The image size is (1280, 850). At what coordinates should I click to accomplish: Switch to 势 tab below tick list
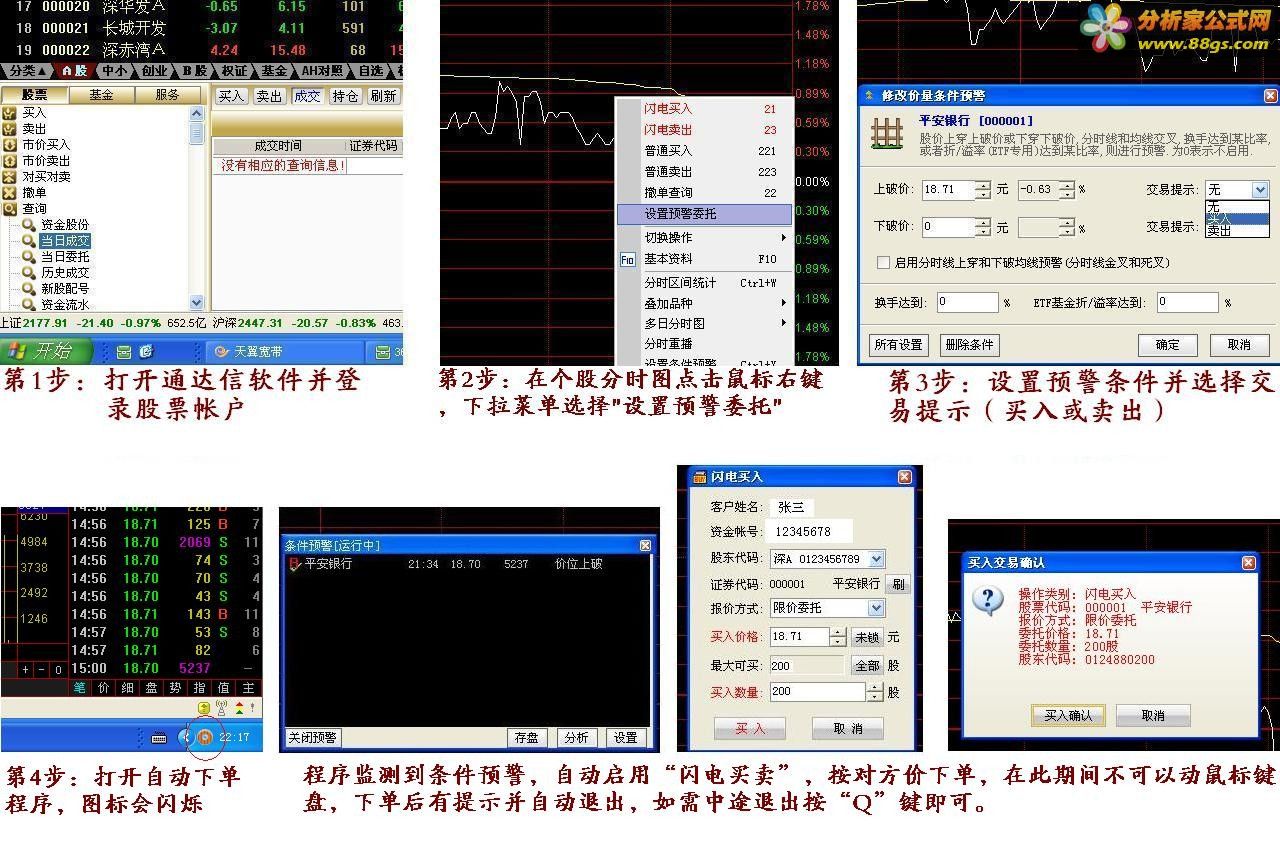(x=176, y=688)
